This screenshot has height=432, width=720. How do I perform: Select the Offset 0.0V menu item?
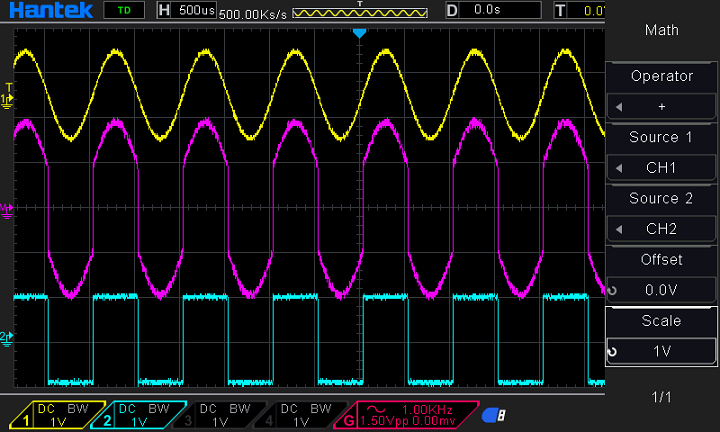coord(661,290)
